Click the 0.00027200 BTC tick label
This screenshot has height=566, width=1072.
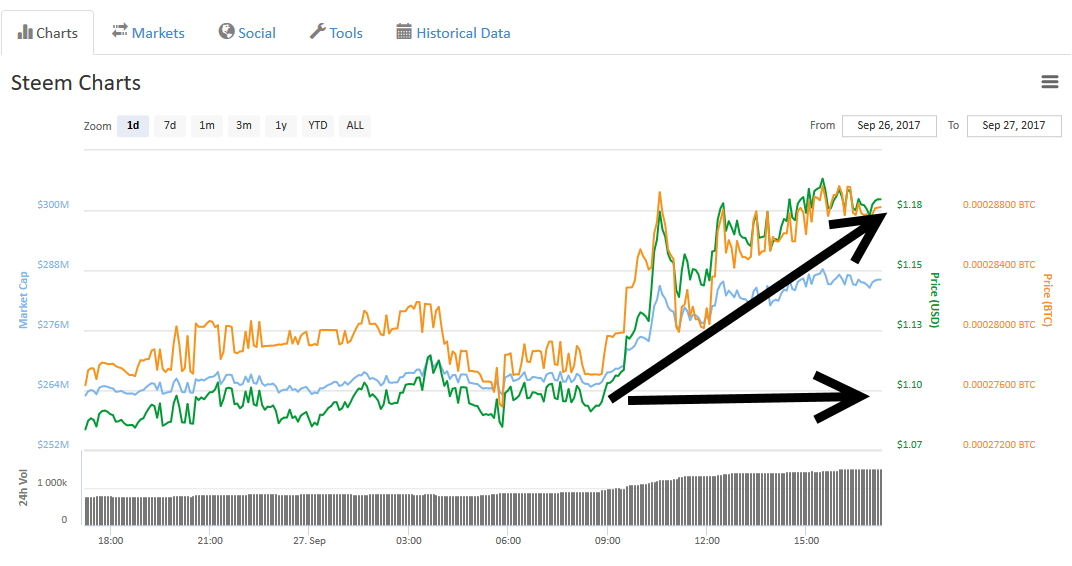[999, 445]
